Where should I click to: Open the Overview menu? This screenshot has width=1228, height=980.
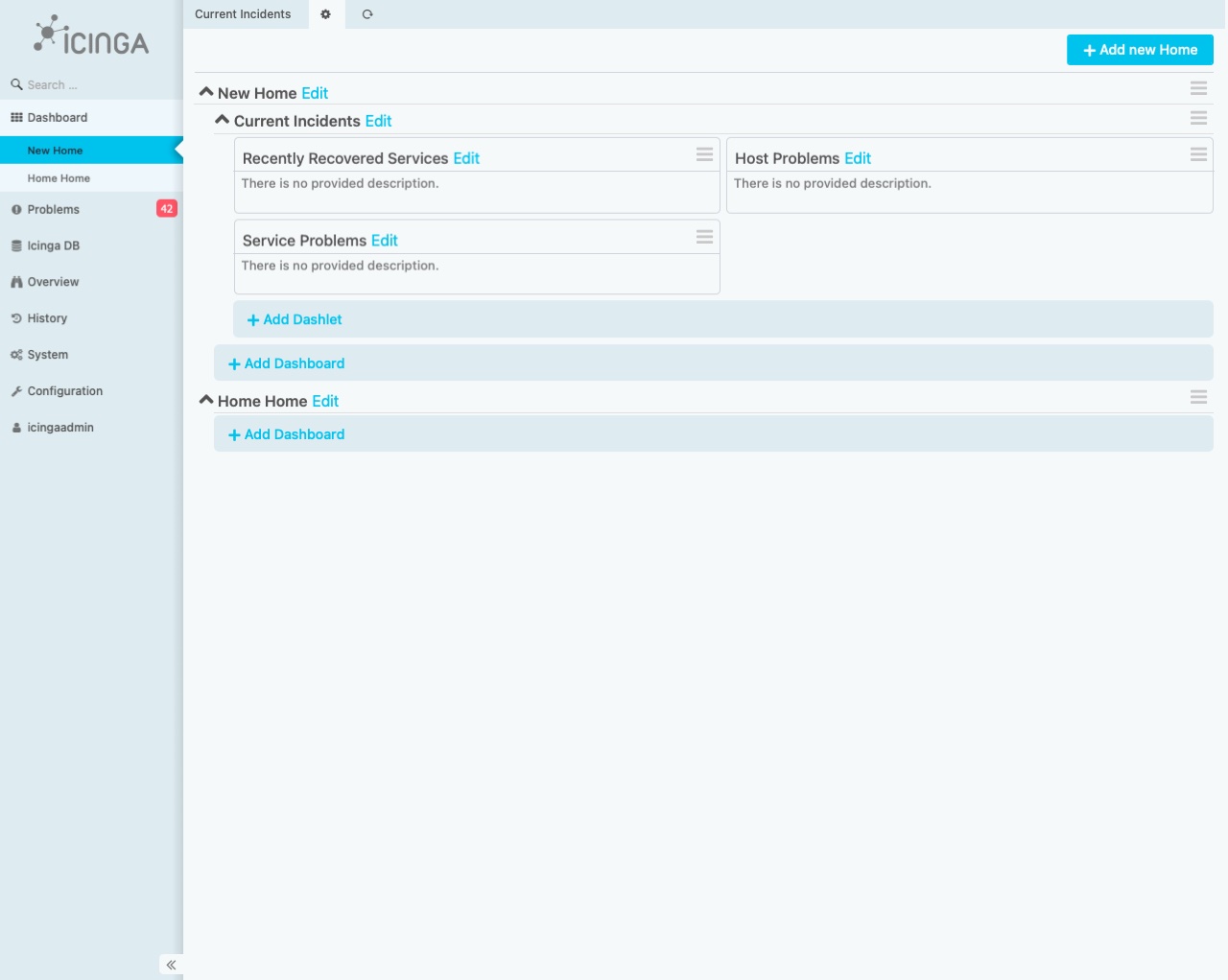91,282
